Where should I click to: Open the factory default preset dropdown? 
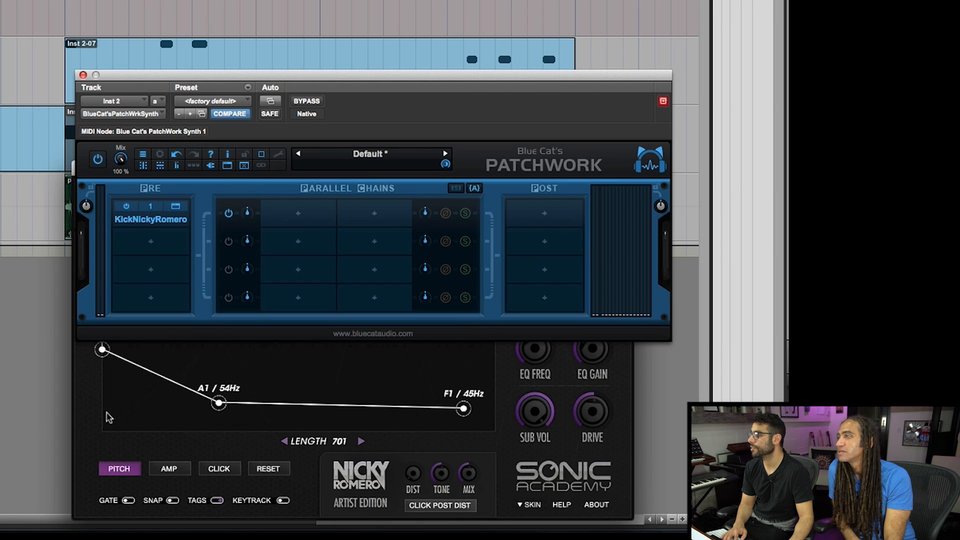coord(212,101)
